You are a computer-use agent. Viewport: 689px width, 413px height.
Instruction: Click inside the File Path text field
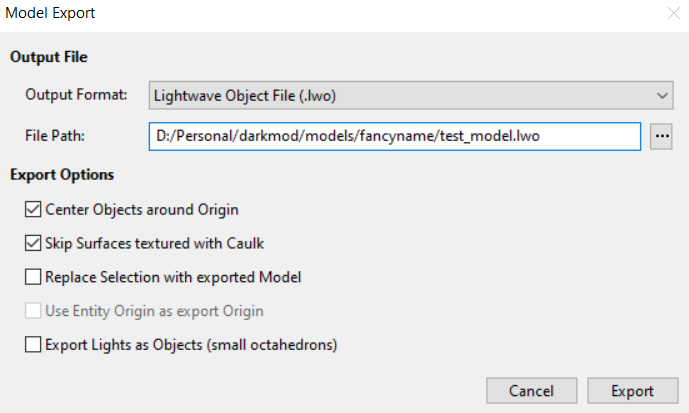coord(394,135)
